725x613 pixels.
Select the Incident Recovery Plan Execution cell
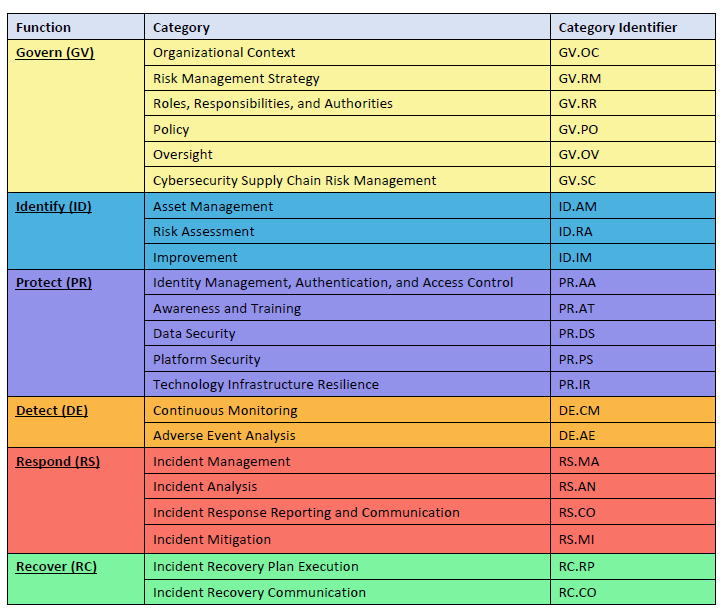255,567
